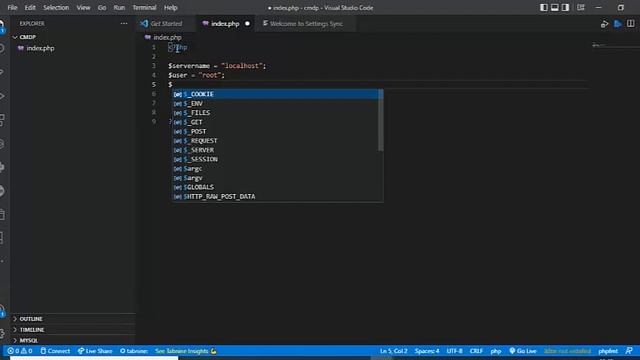The height and width of the screenshot is (360, 640).
Task: Change end of line sequence CRLF
Action: pos(476,351)
